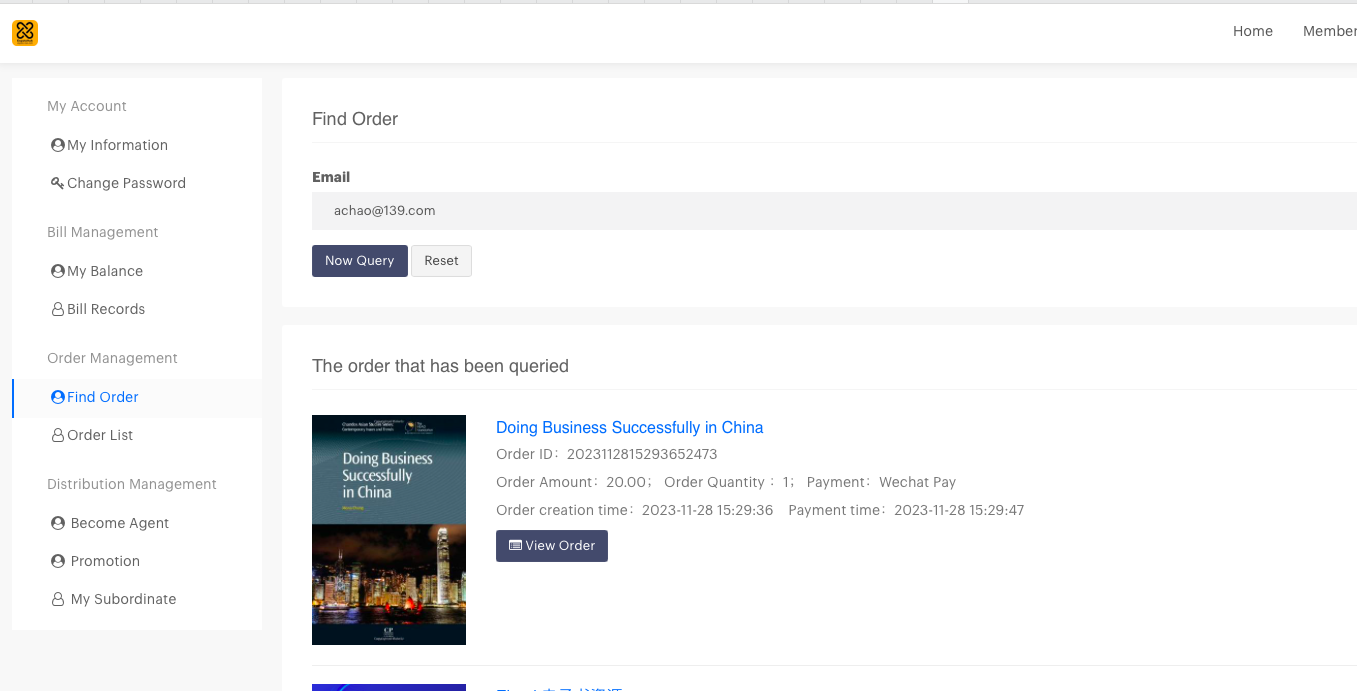The width and height of the screenshot is (1357, 691).
Task: Open the second order's book cover thumbnail
Action: coord(389,687)
